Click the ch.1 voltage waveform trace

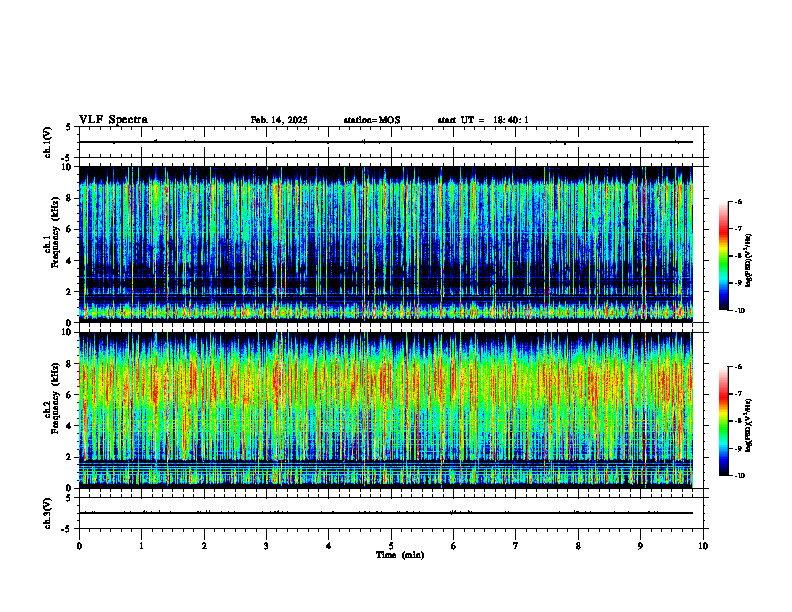[385, 142]
